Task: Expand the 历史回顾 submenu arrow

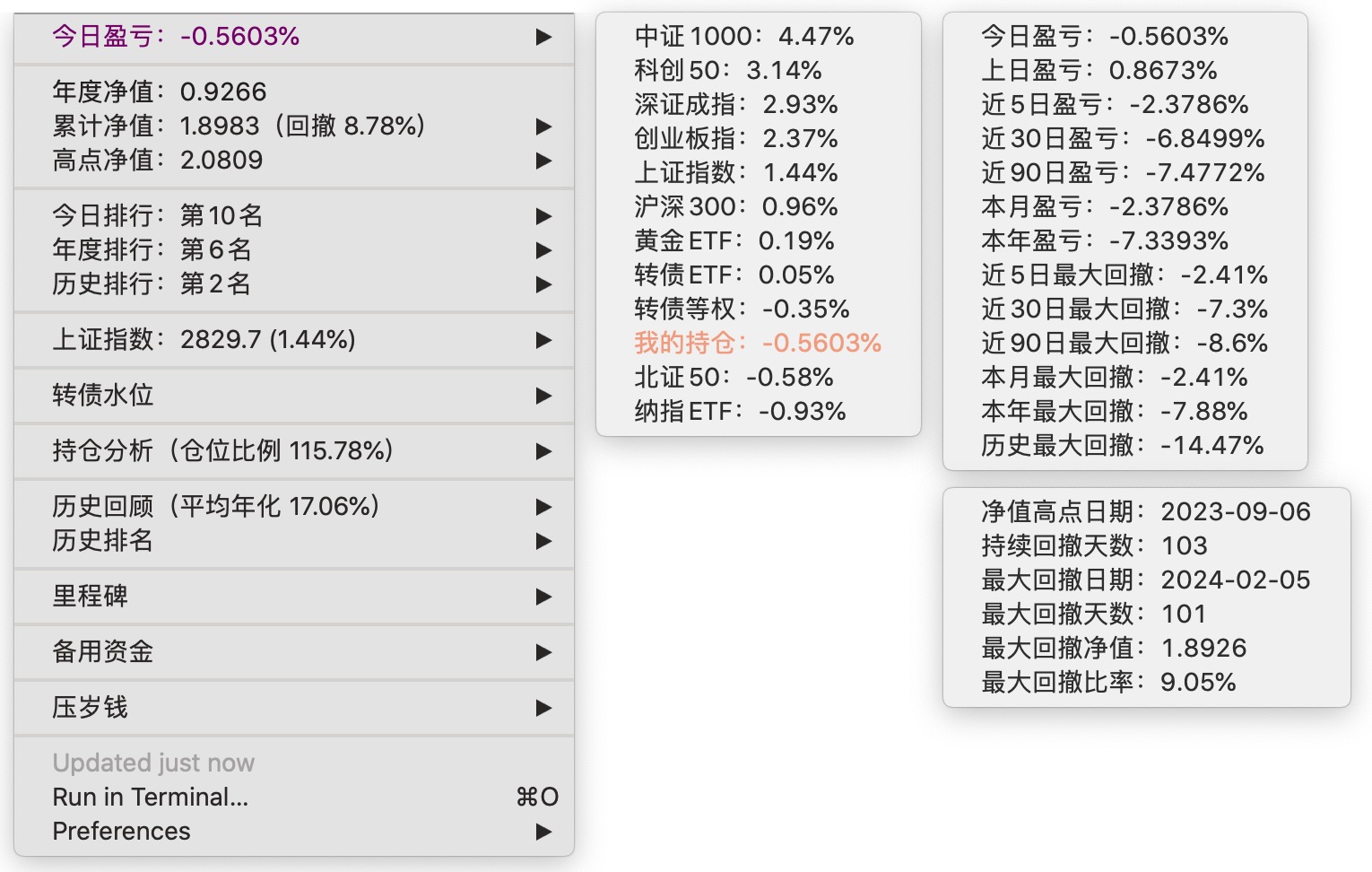Action: (543, 507)
